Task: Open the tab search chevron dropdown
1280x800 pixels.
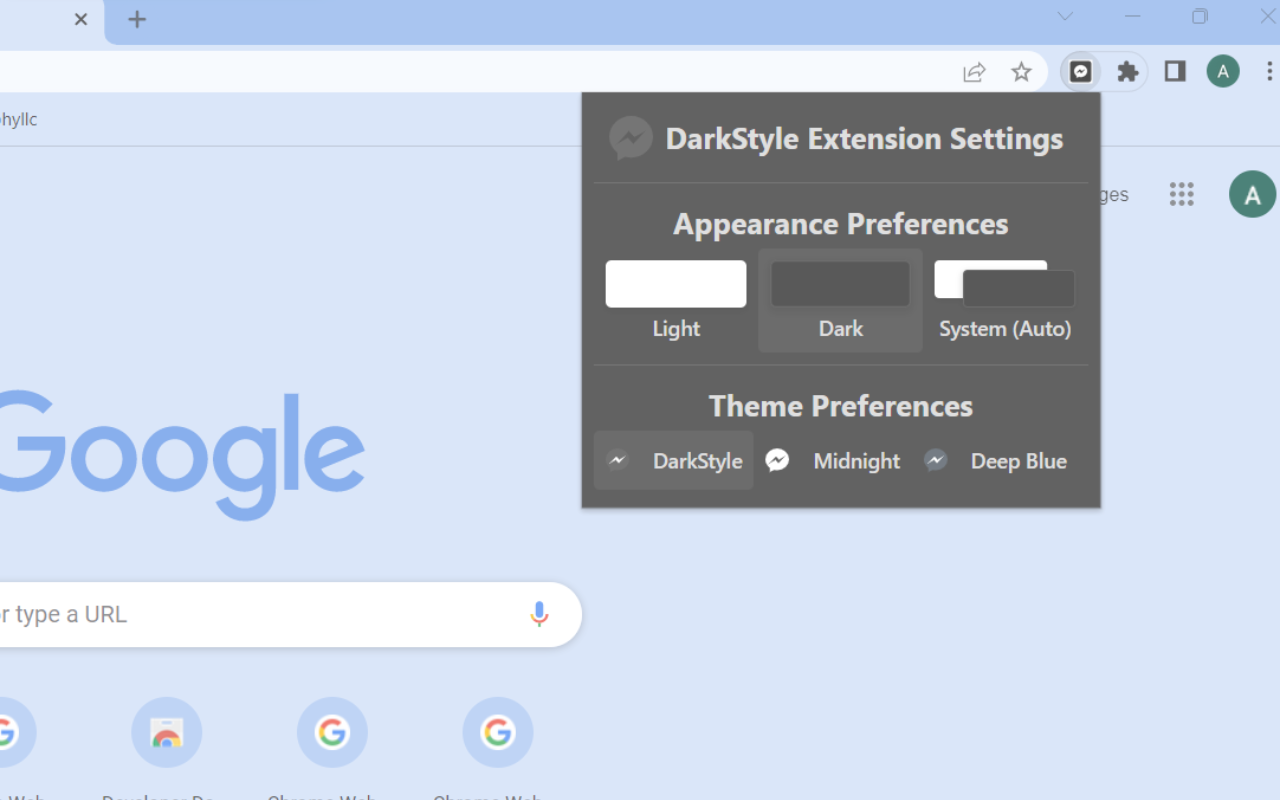Action: (x=1065, y=16)
